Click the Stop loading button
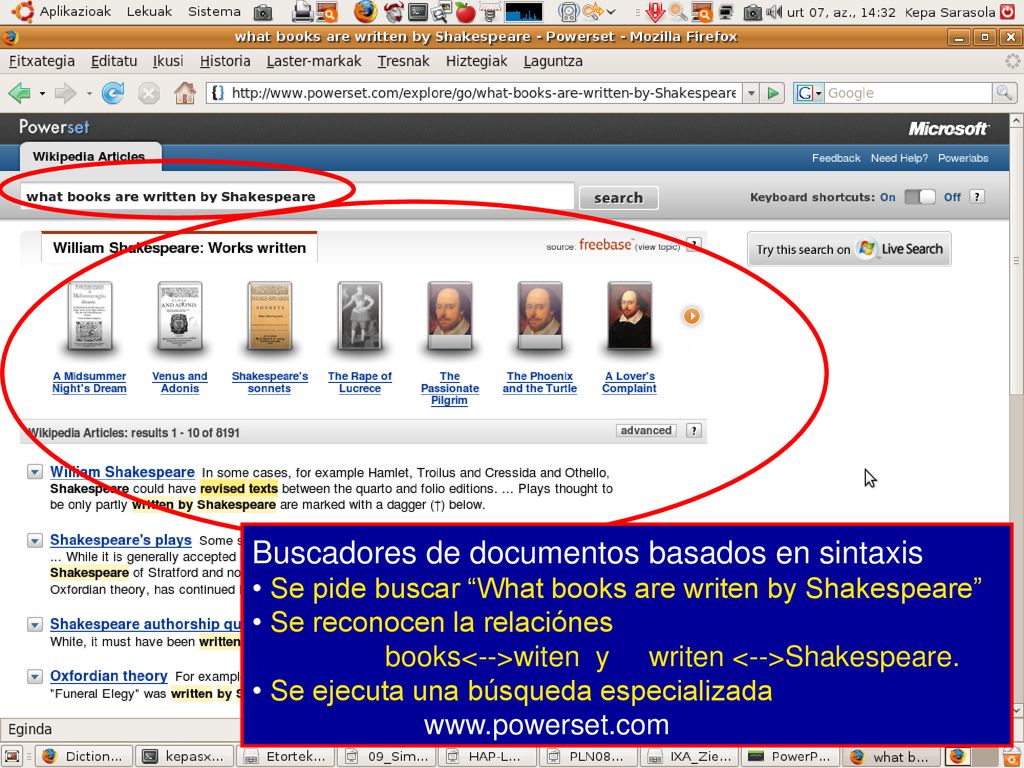This screenshot has width=1024, height=768. point(149,93)
